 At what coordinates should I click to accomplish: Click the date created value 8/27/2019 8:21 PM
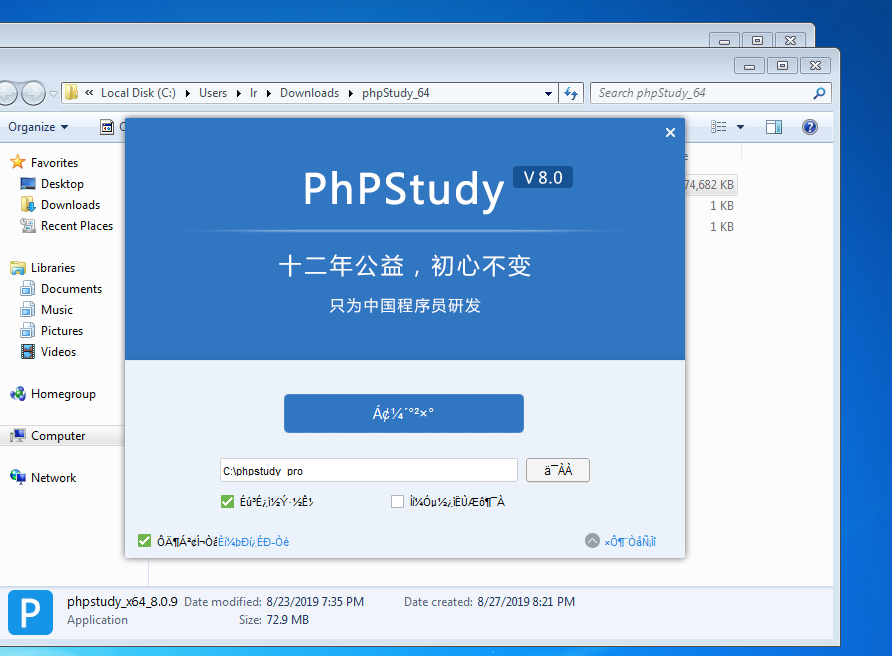click(526, 602)
